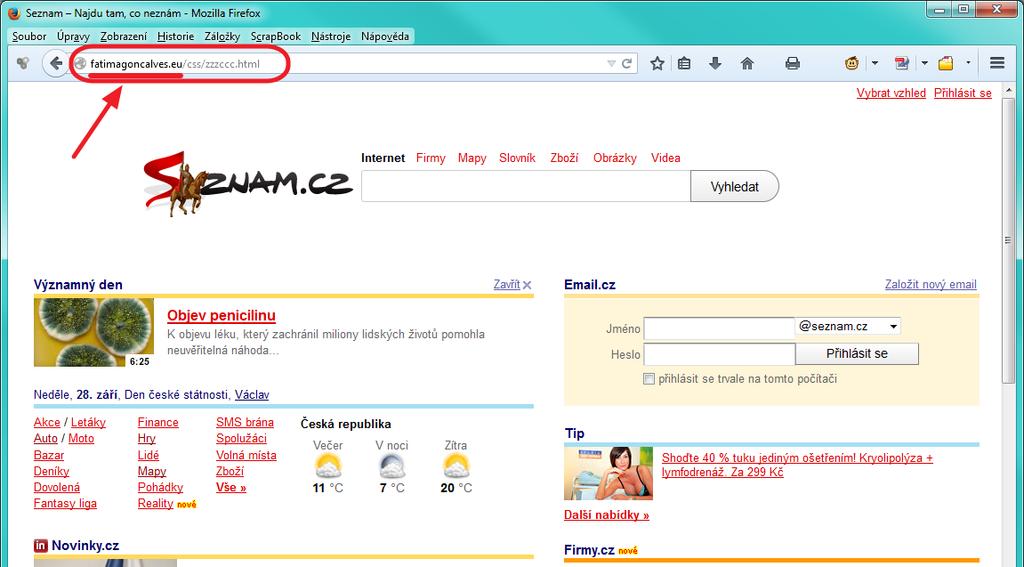Close Významný den box with the X icon
Screen dimensions: 1024x567
tap(527, 285)
